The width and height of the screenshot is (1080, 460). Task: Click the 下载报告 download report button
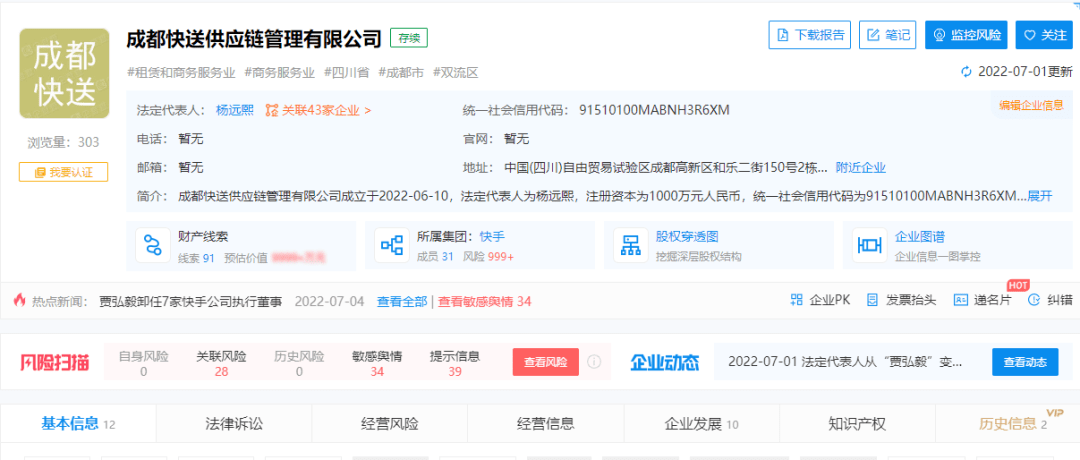pyautogui.click(x=810, y=34)
